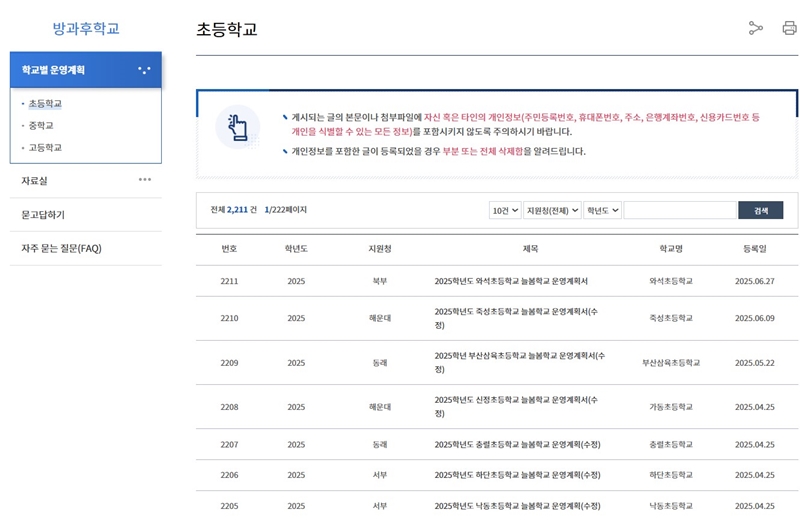Click row number 2209
800x520 pixels.
point(229,363)
